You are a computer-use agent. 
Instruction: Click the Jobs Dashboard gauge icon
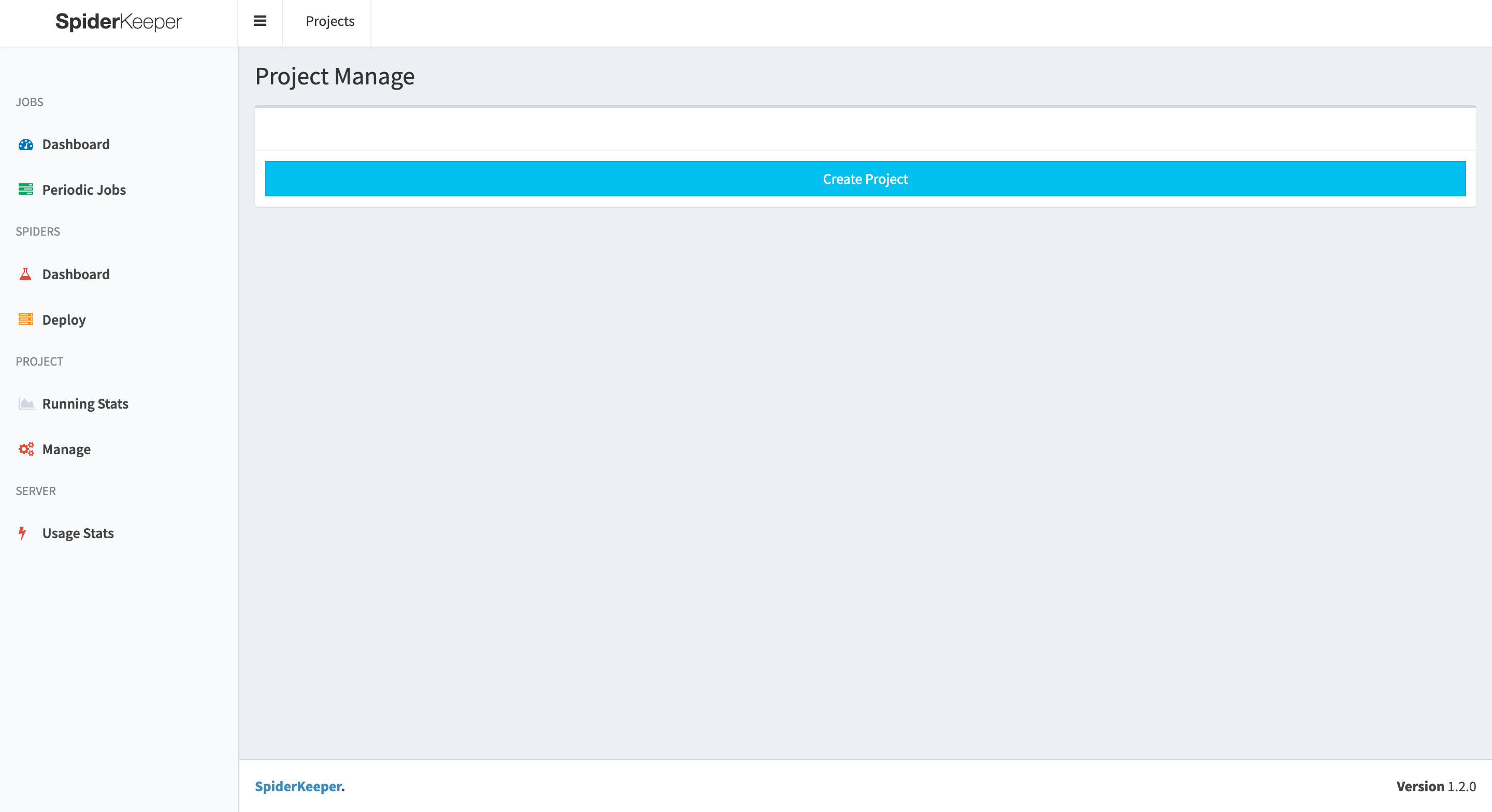(25, 145)
